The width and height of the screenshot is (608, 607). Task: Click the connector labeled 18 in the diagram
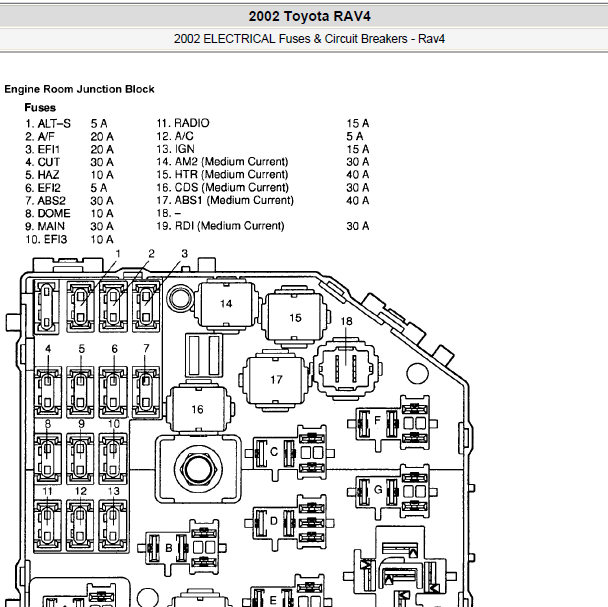[x=346, y=367]
